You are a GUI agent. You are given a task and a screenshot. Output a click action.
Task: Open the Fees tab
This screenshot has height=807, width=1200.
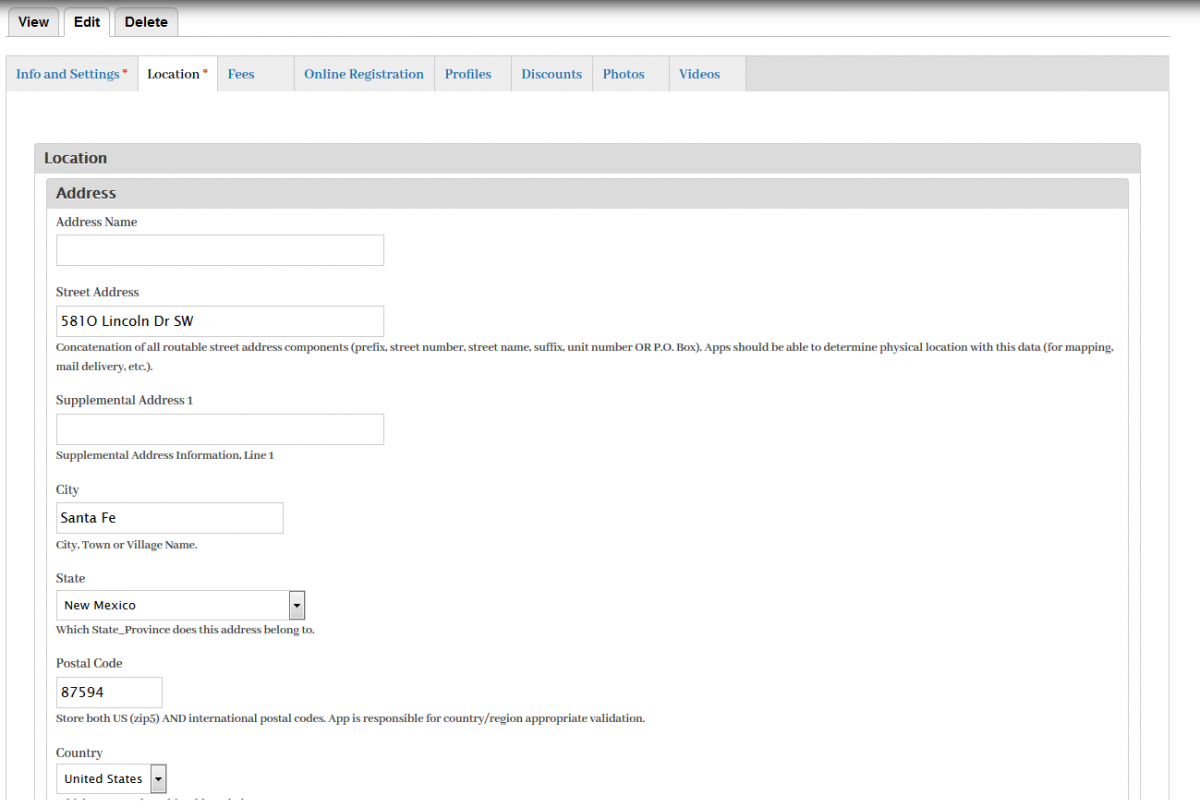pos(241,74)
